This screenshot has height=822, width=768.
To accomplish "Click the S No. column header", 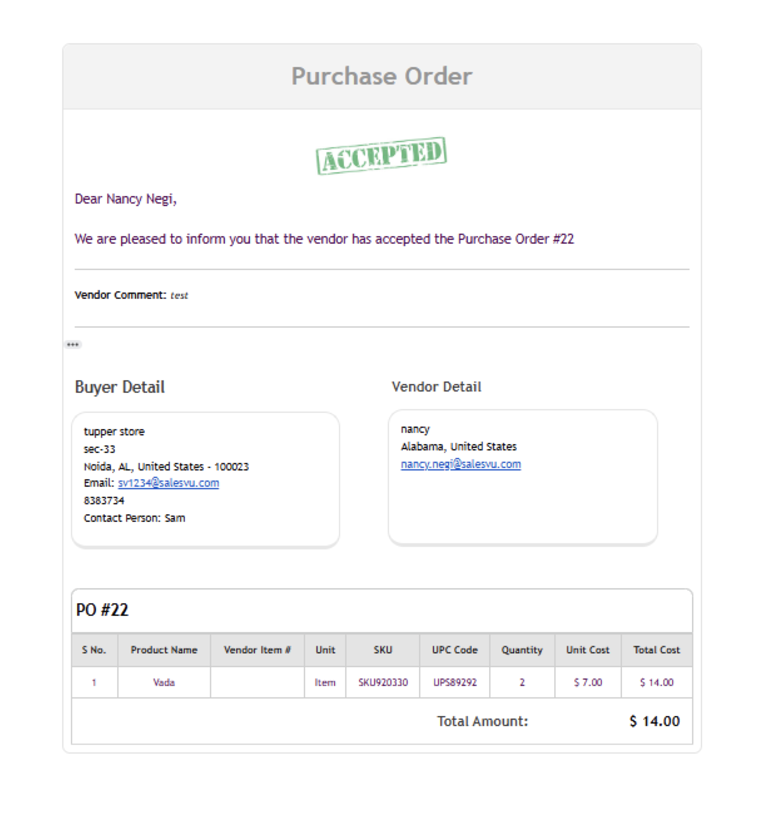I will click(x=94, y=650).
